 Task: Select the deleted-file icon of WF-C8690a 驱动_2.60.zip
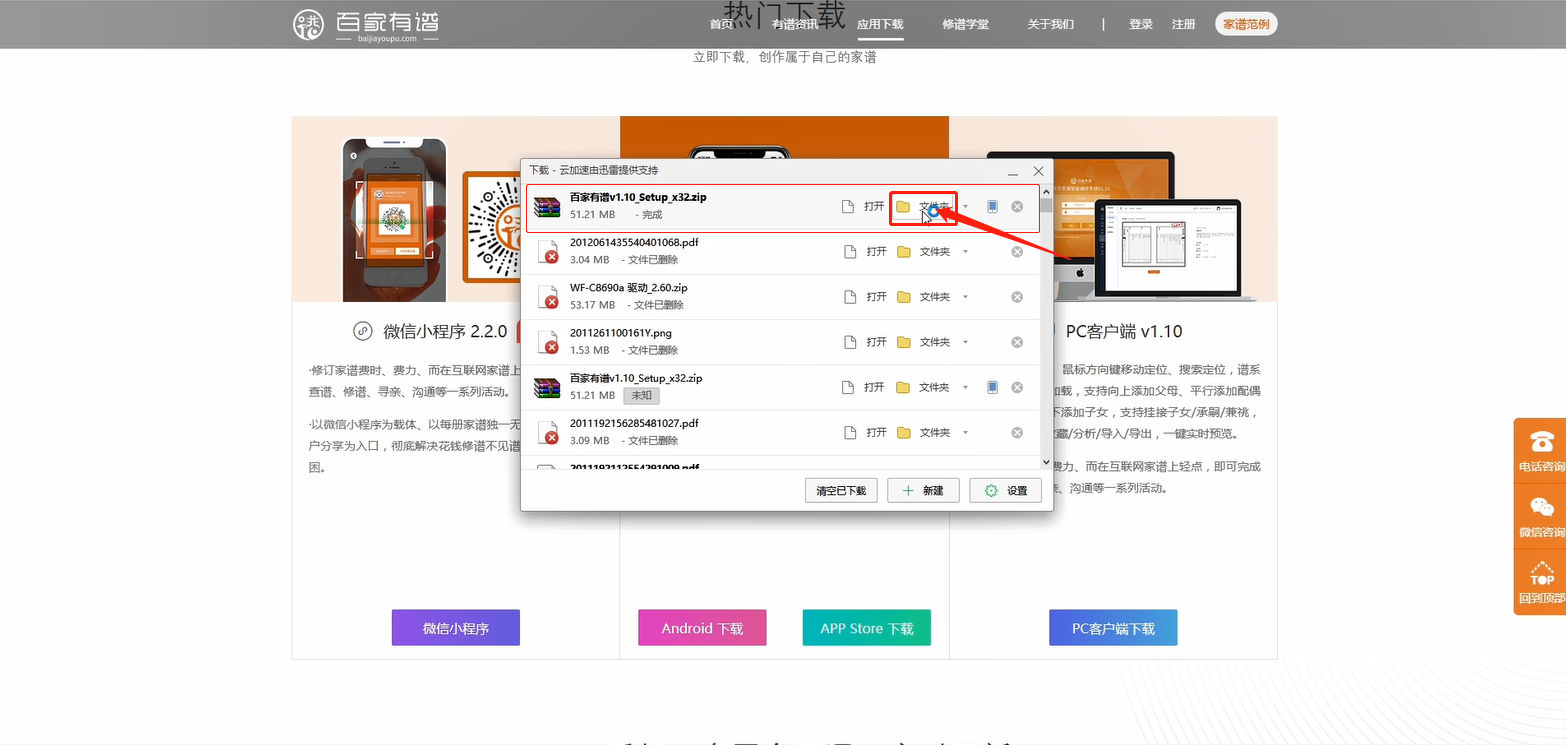pyautogui.click(x=548, y=297)
